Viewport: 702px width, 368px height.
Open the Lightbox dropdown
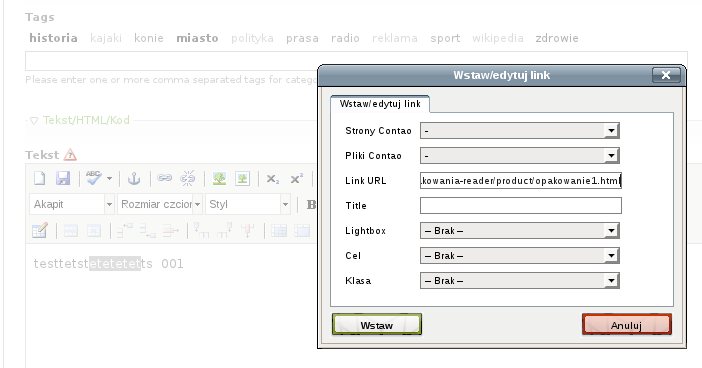pos(520,231)
